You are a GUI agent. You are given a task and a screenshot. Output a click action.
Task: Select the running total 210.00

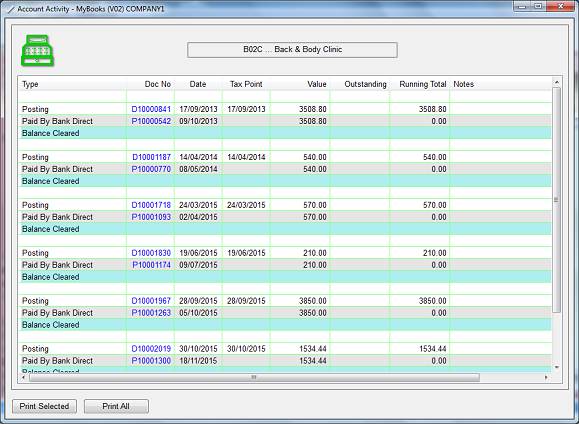click(x=435, y=253)
